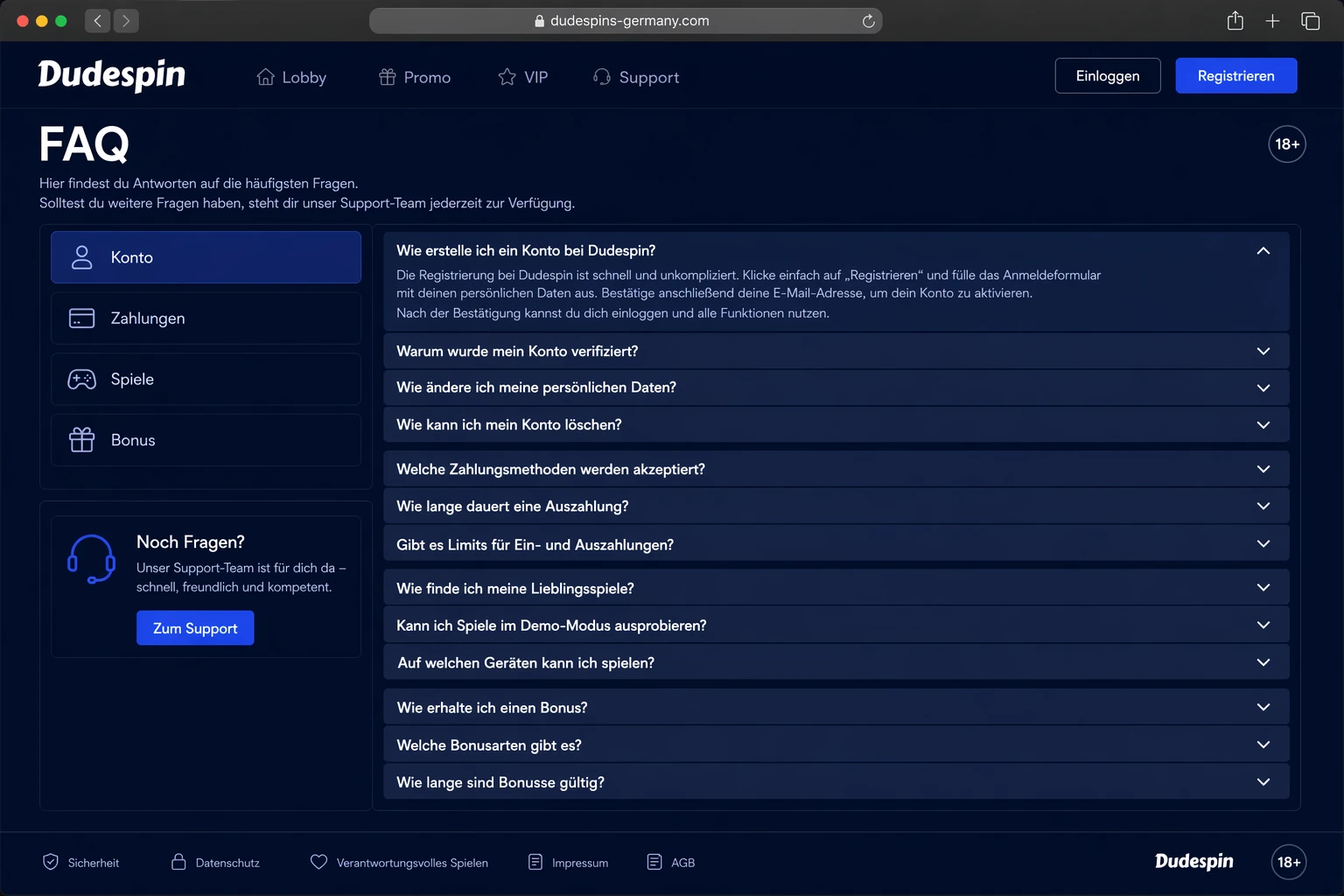1344x896 pixels.
Task: Switch to the Spiele FAQ category
Action: [206, 379]
